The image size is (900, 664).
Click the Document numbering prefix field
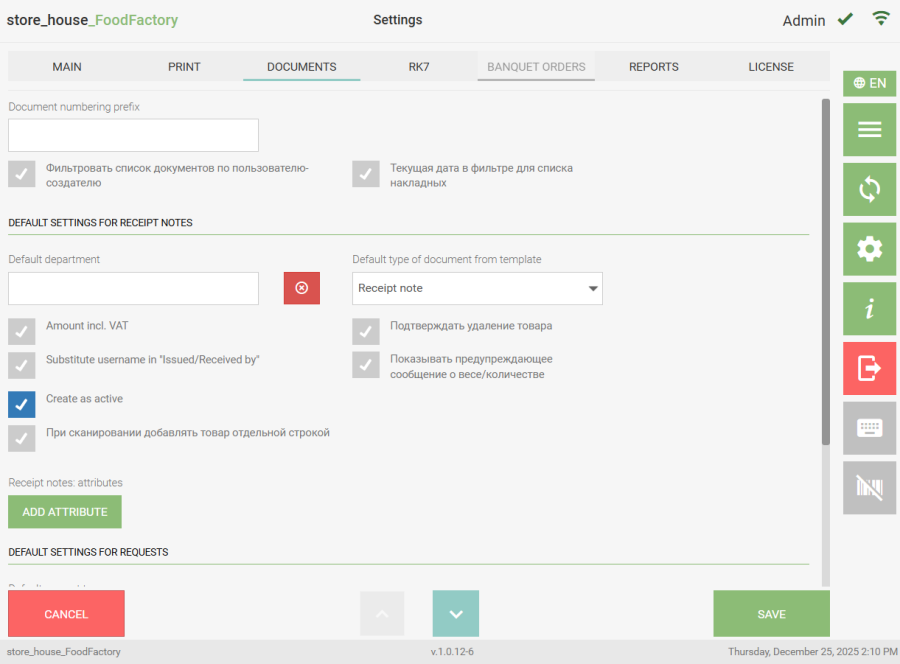(133, 135)
